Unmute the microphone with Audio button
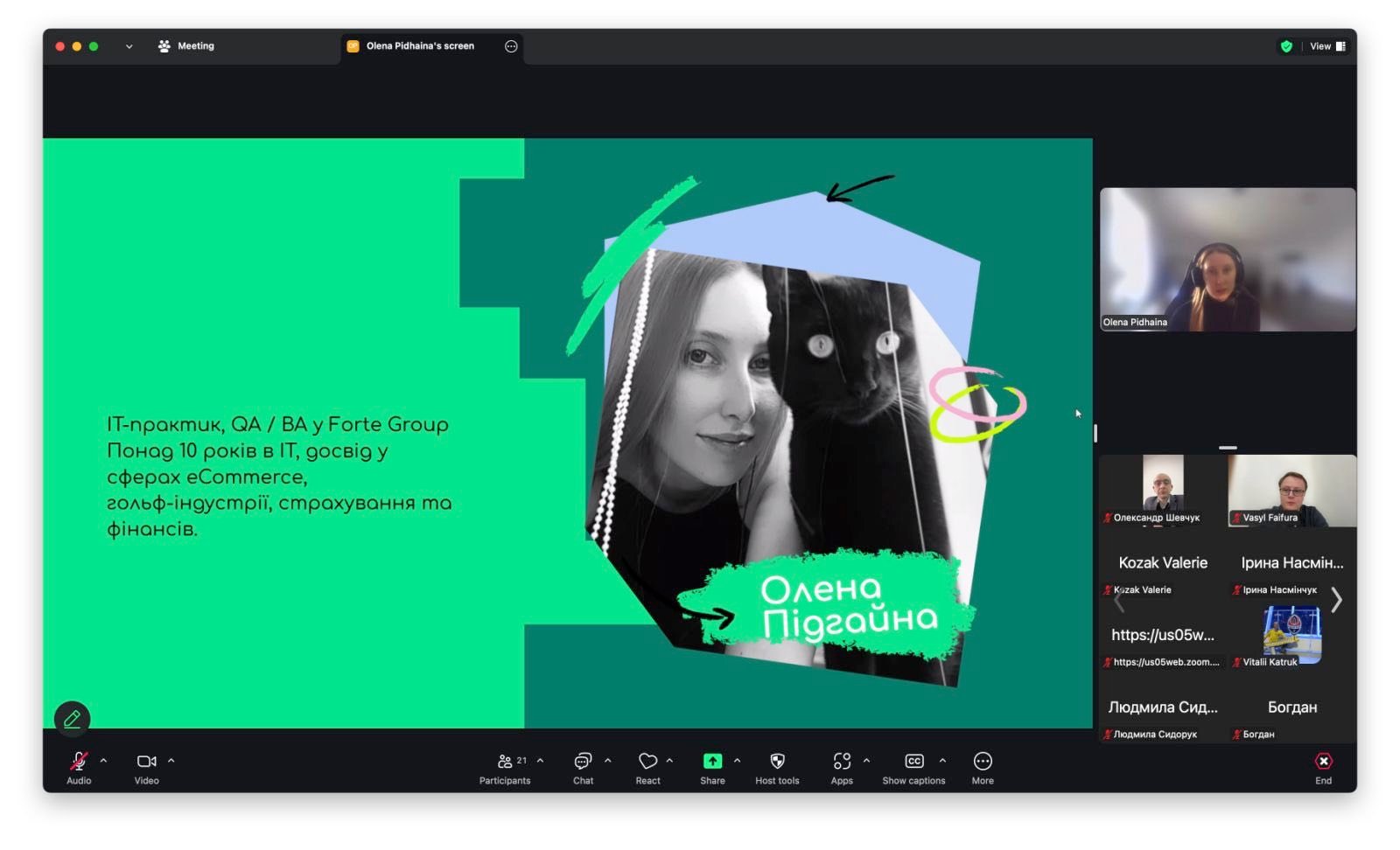 79,767
